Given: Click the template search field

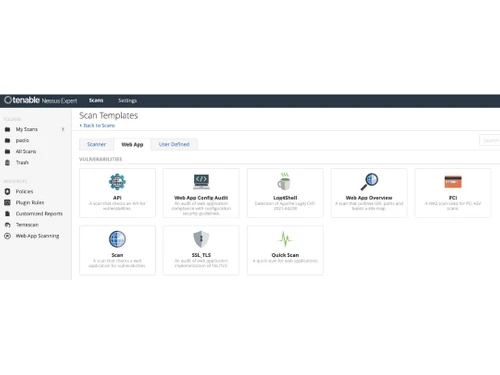Looking at the screenshot, I should [489, 140].
